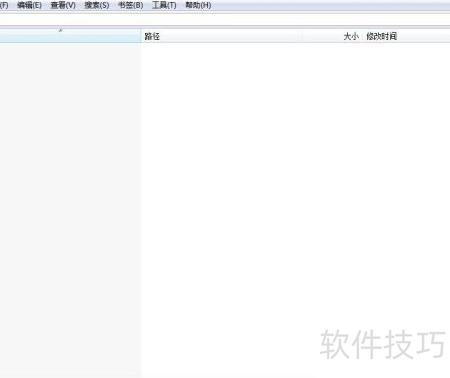Open the 编辑(E) menu
Viewport: 450px width, 378px height.
point(29,5)
